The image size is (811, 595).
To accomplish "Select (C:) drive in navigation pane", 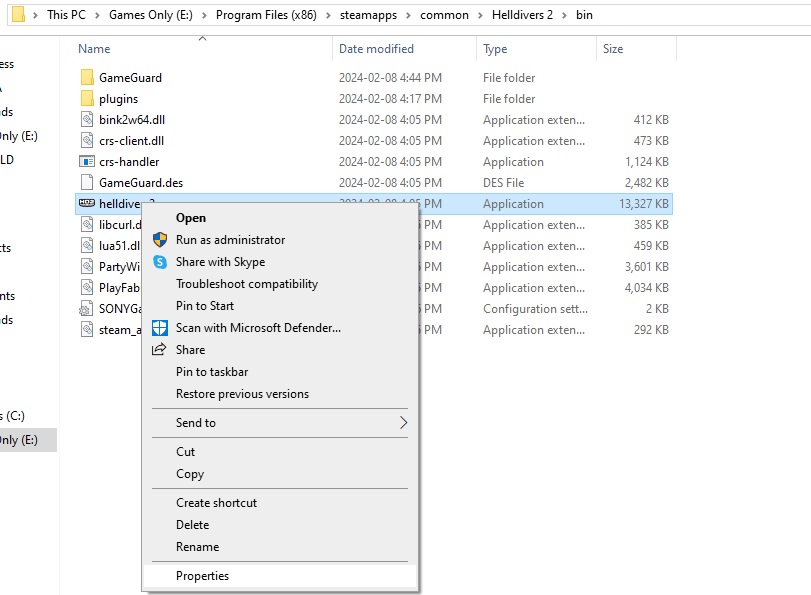I will pos(12,416).
